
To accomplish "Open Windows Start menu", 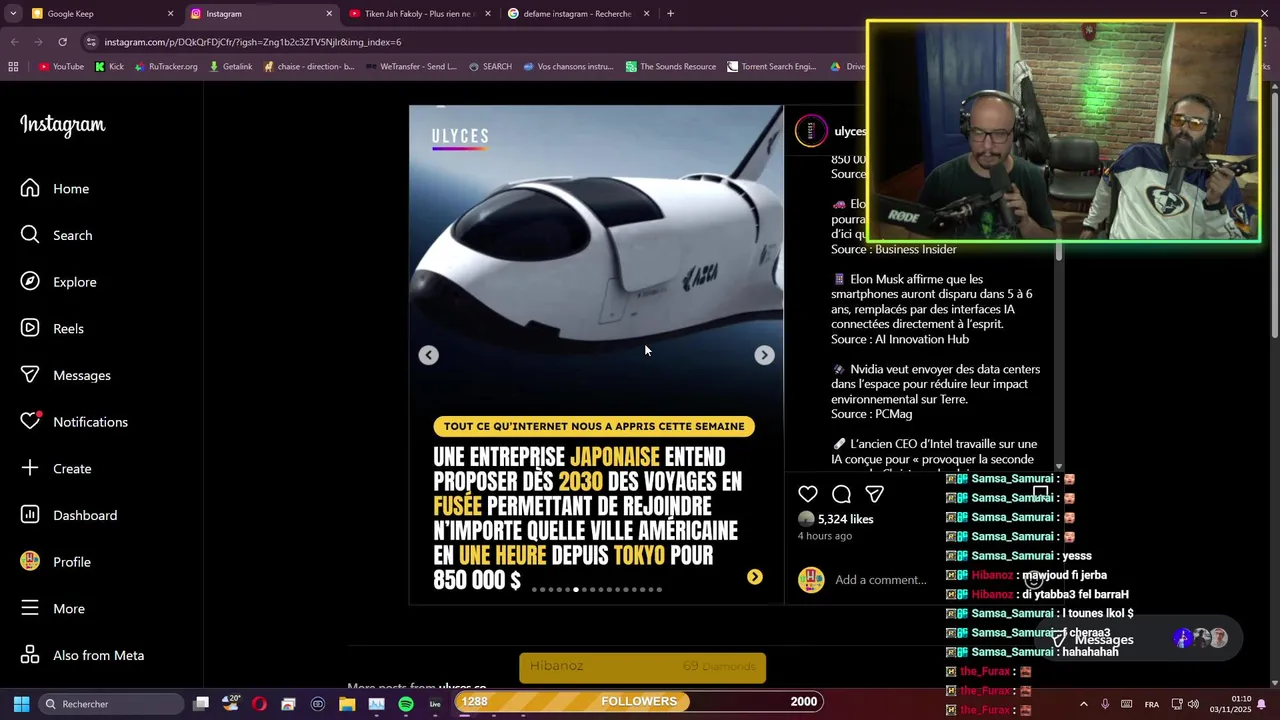I will click(21, 704).
